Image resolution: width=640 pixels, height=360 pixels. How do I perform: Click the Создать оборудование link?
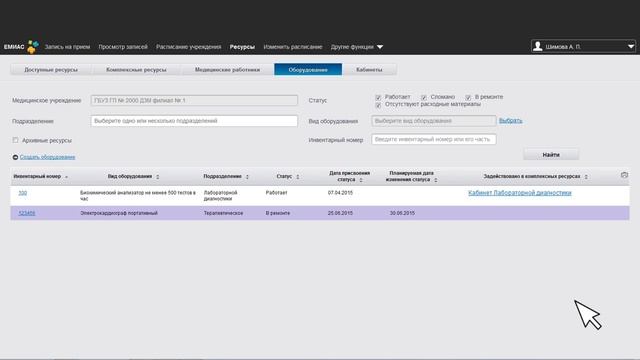pyautogui.click(x=47, y=157)
